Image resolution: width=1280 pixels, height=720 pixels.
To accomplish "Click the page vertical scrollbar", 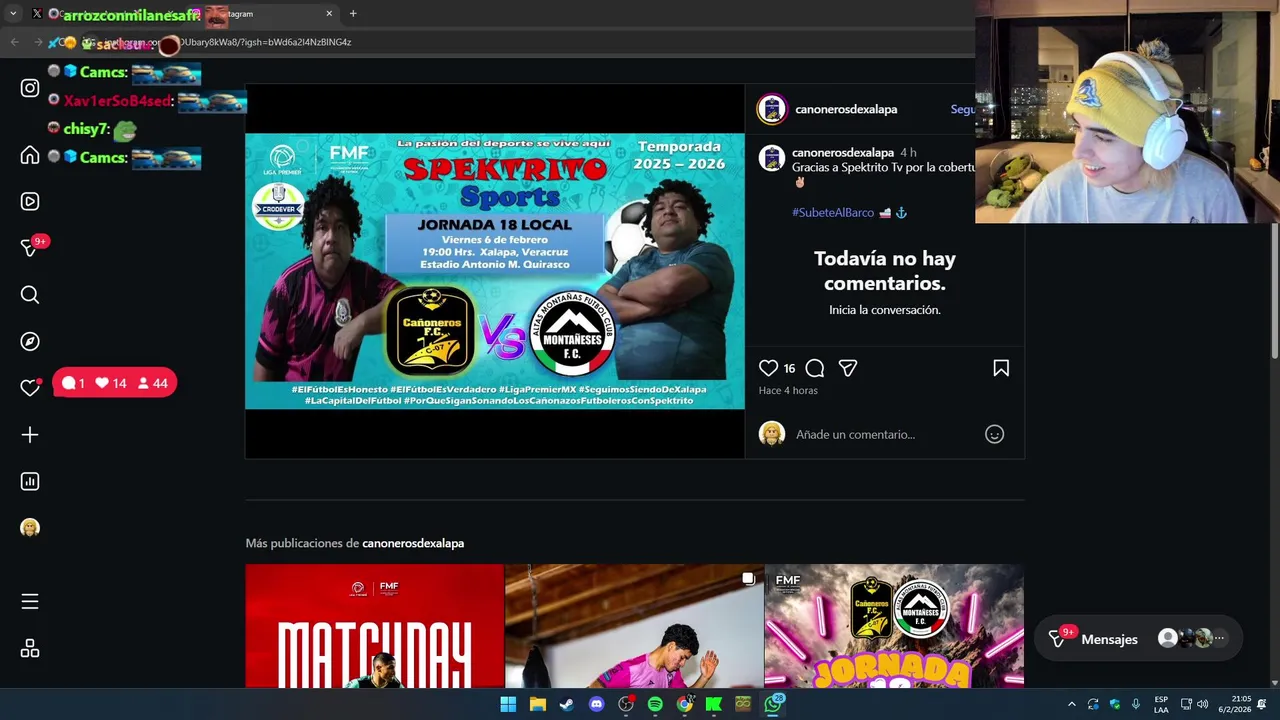I will (1274, 290).
